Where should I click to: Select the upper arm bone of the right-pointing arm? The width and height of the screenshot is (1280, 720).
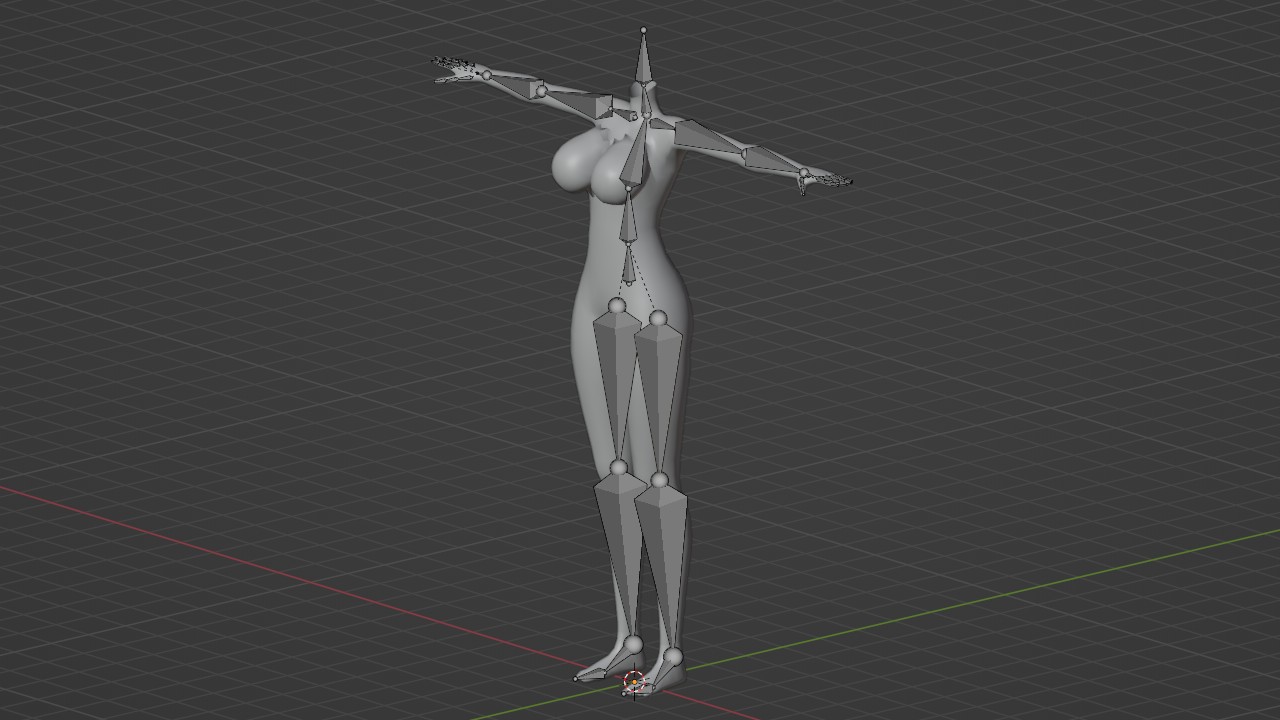708,136
